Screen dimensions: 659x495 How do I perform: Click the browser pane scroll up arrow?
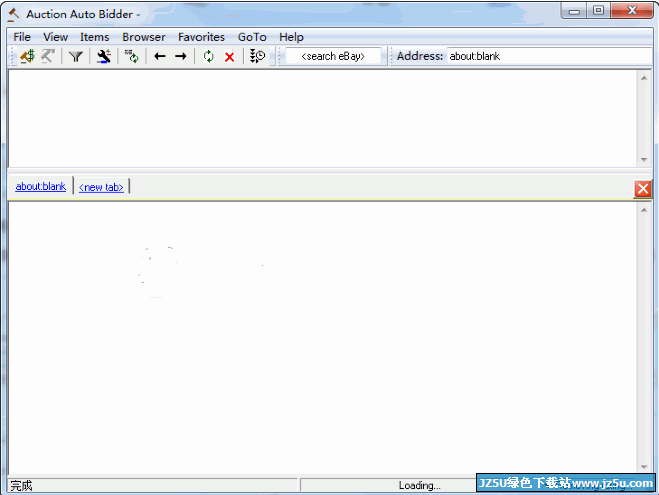point(644,210)
